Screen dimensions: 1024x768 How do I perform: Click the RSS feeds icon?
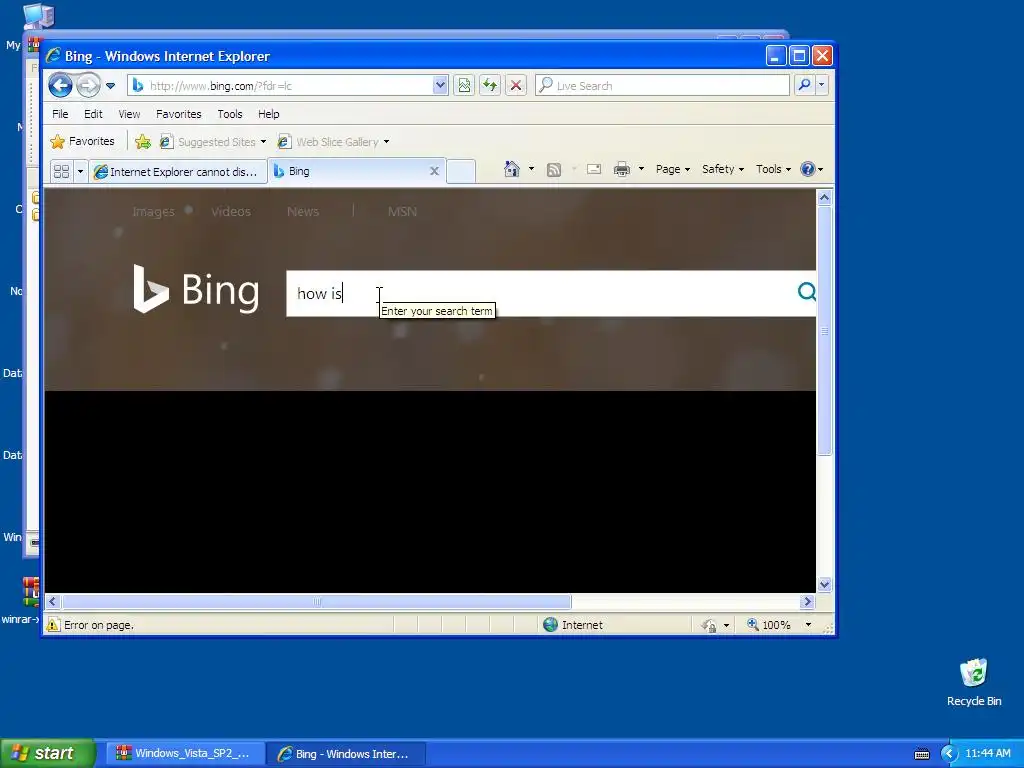pos(554,170)
